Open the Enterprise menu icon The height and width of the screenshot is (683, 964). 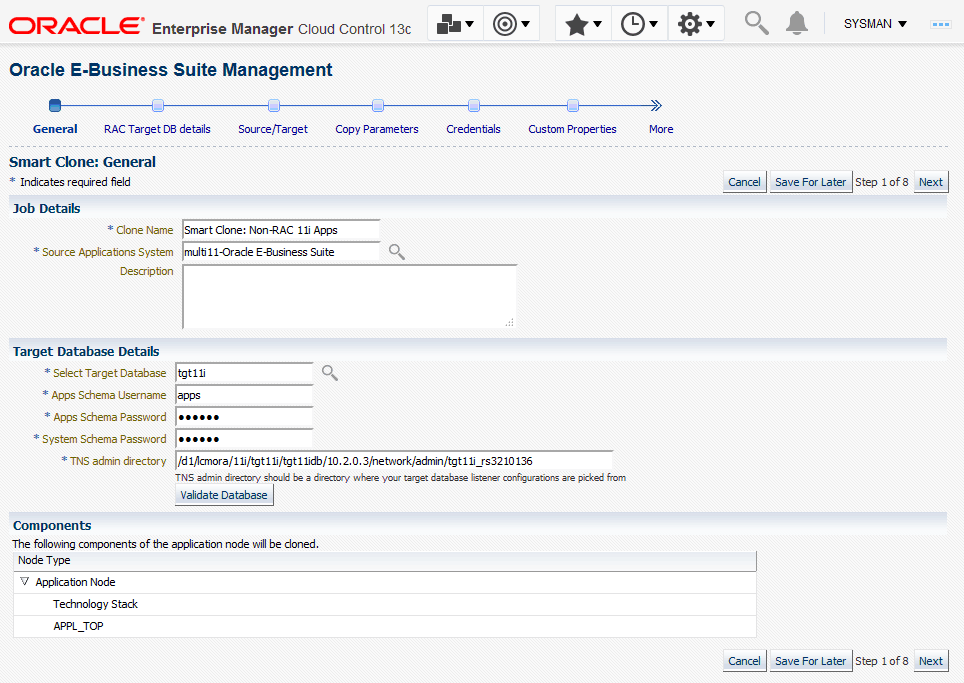455,24
